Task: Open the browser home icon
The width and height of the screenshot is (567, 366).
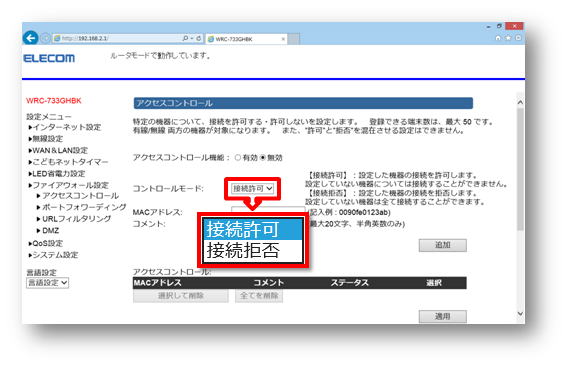Action: 498,38
